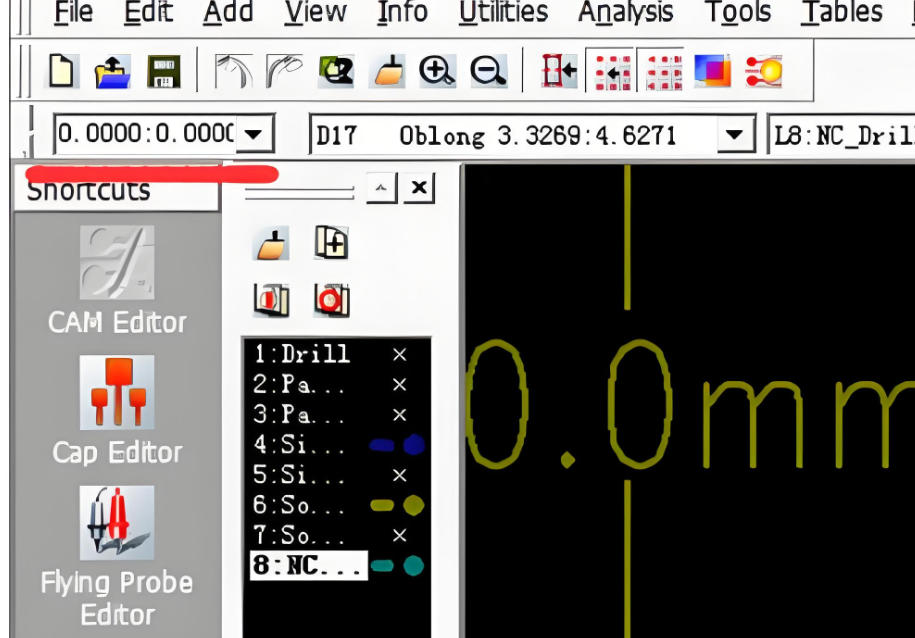Open the Flying Probe Editor shortcut
This screenshot has width=915, height=638.
point(117,556)
